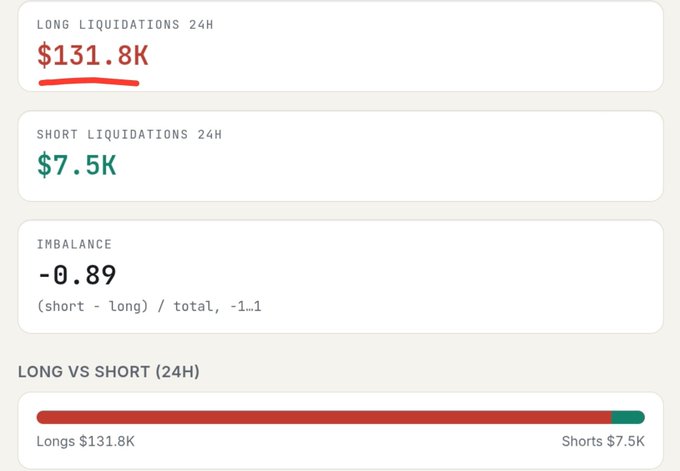Click the "(short - long)" formula text

point(92,306)
